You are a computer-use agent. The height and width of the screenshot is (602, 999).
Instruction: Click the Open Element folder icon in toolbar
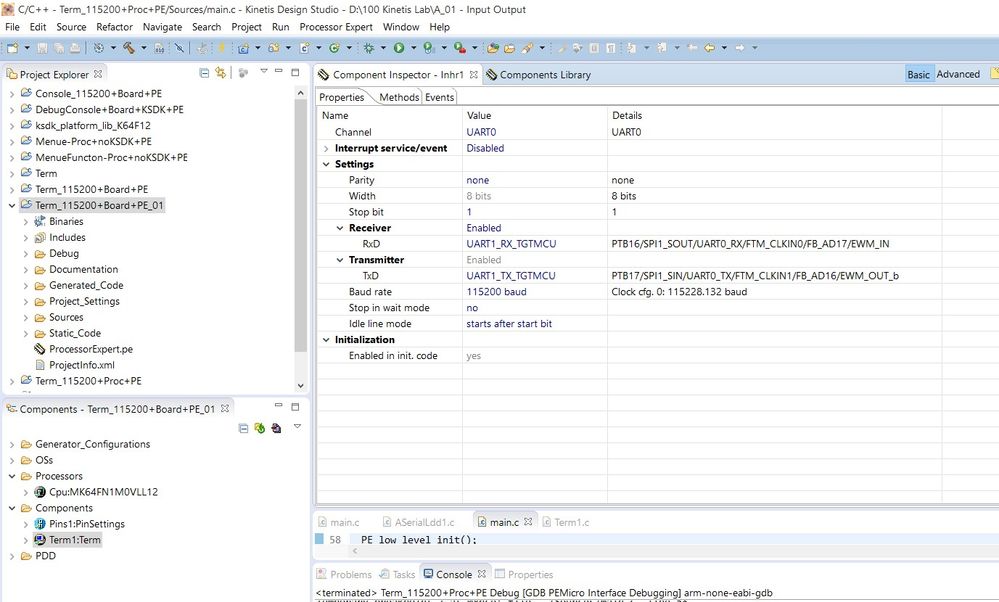pos(492,48)
